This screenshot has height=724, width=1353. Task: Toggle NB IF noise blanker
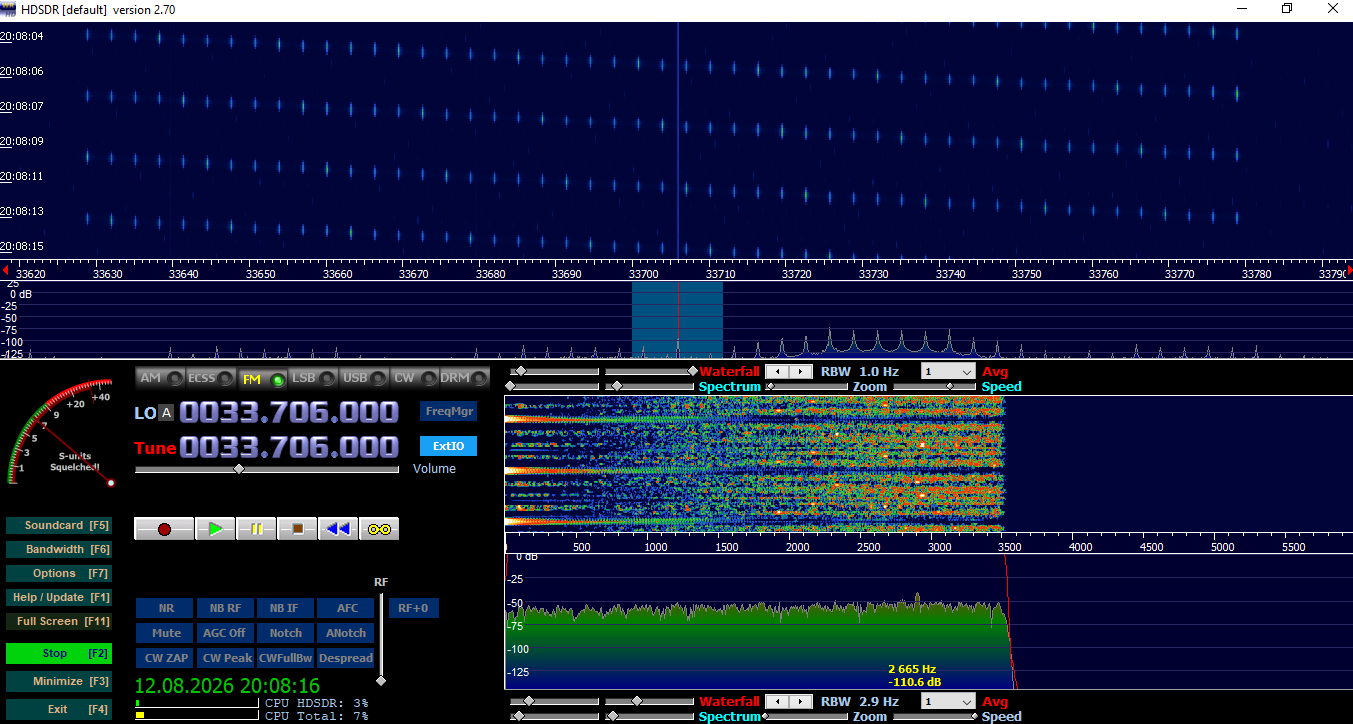(285, 608)
